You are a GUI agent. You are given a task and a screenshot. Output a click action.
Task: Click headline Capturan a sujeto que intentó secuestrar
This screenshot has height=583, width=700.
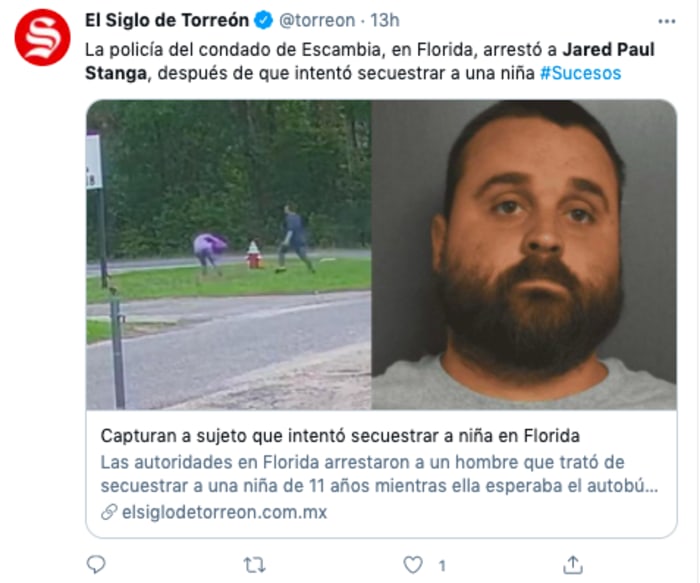point(340,436)
